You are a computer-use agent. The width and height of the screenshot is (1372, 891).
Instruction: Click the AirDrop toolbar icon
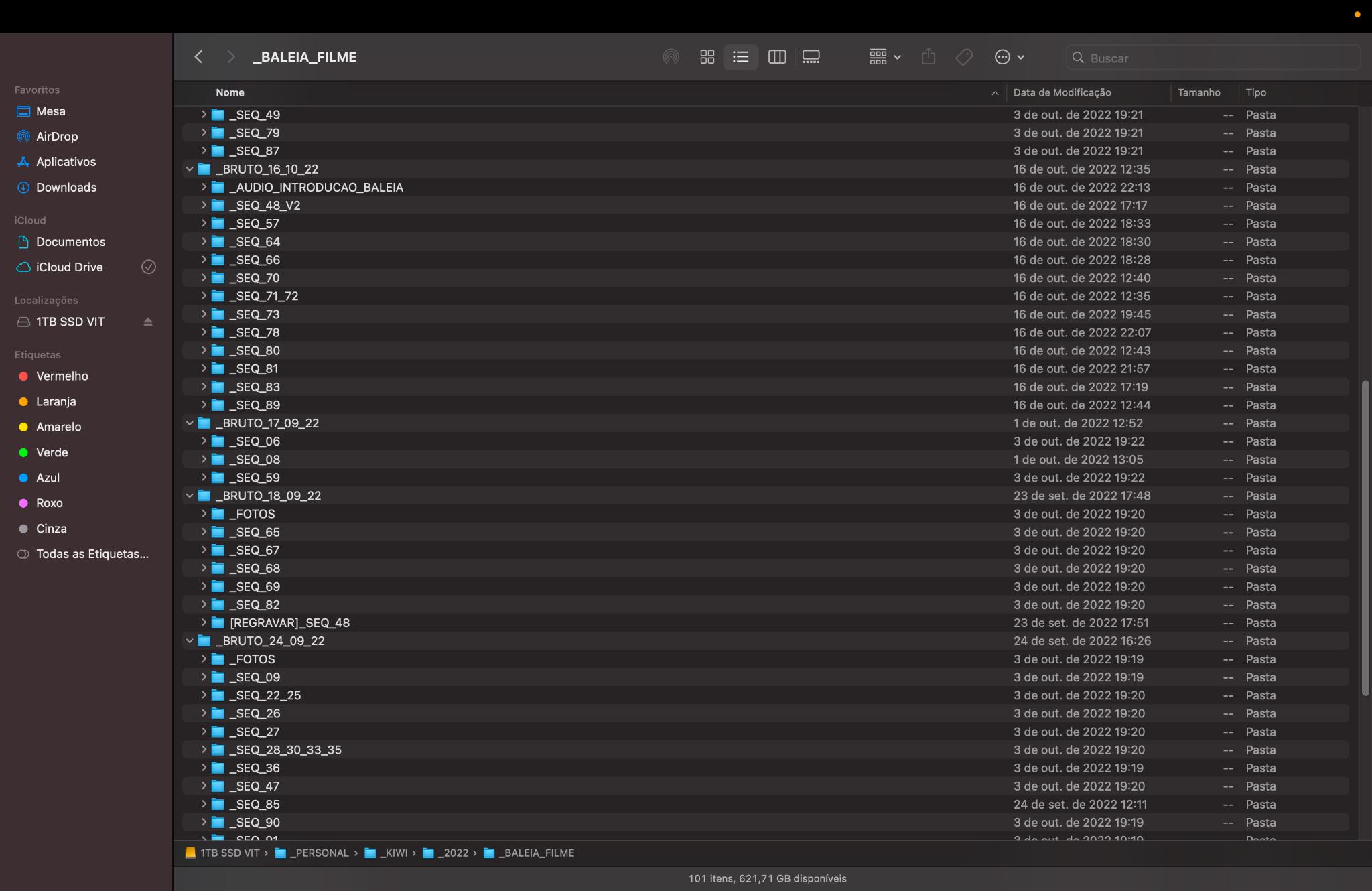tap(671, 57)
